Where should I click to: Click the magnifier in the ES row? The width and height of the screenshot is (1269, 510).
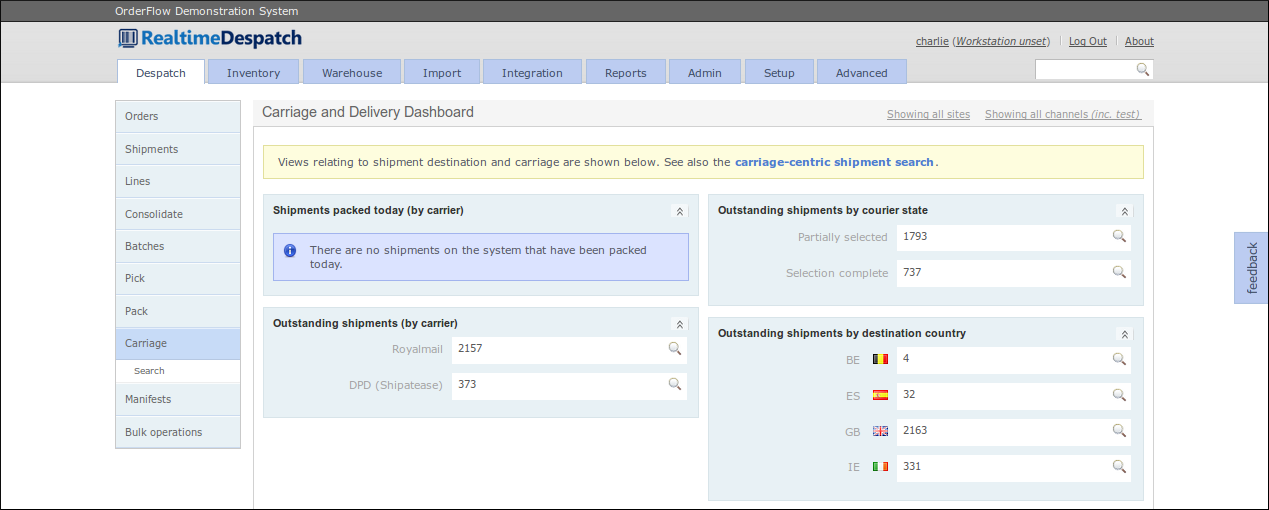[1119, 394]
